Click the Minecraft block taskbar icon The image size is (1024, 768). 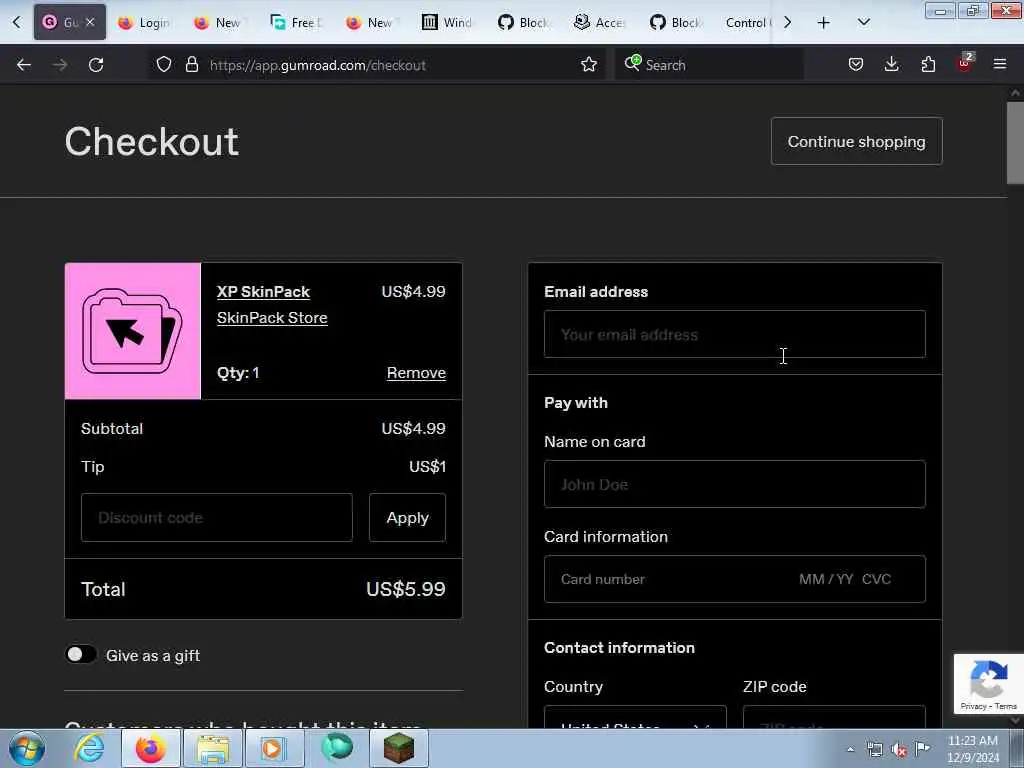coord(399,748)
